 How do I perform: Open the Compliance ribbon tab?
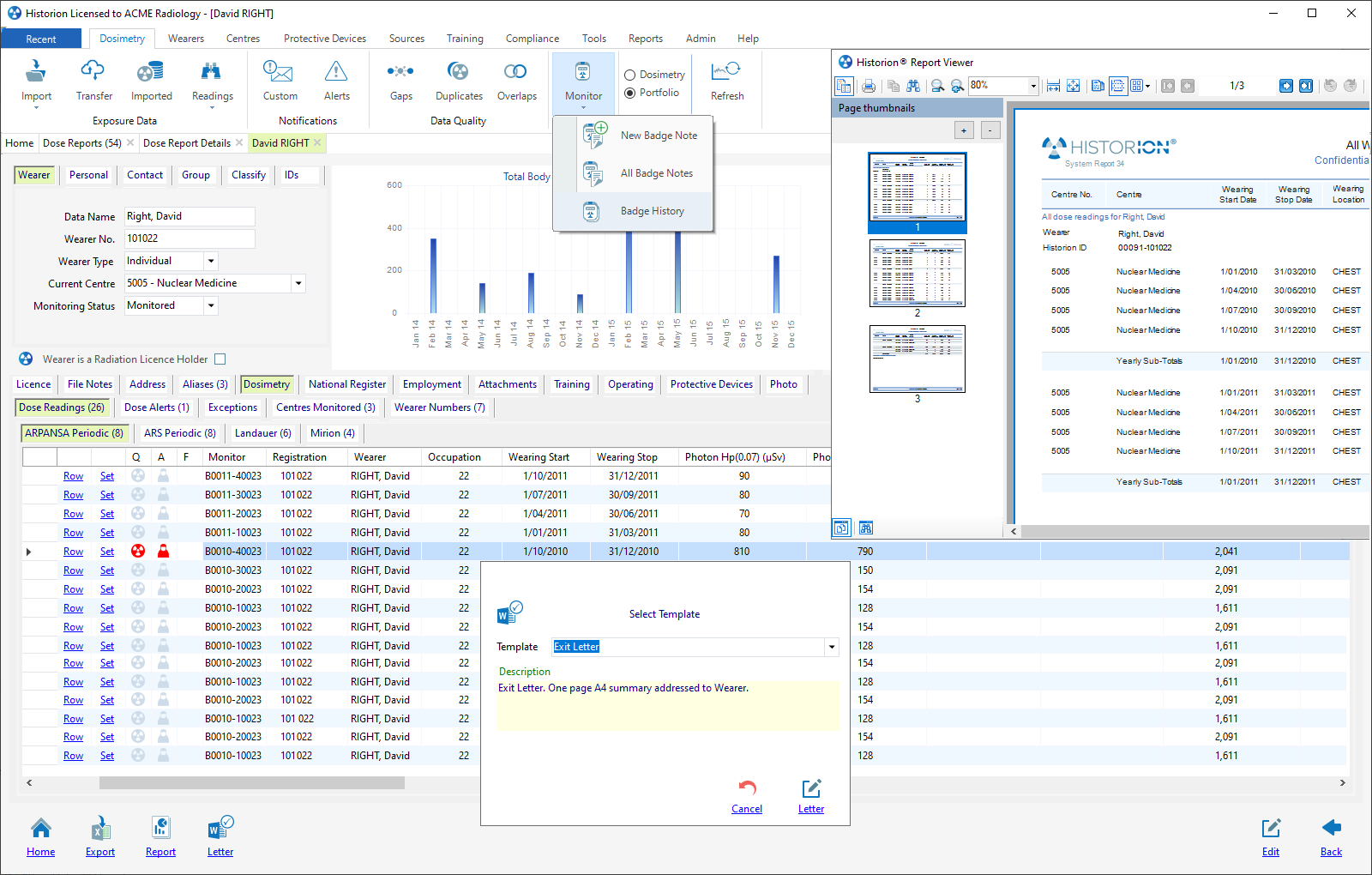point(533,39)
